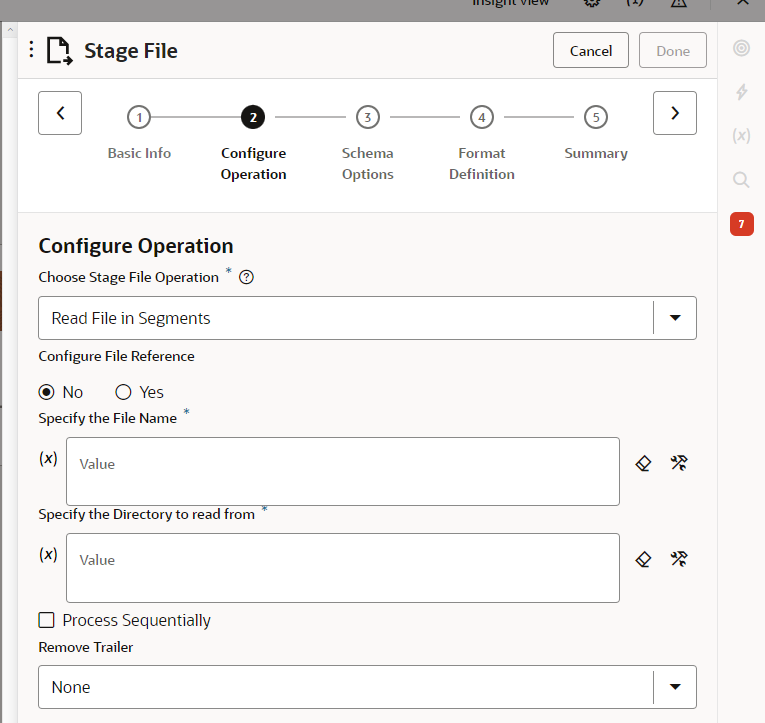Open the three-dot menu beside Stage File
Viewport: 765px width, 723px height.
pyautogui.click(x=31, y=50)
